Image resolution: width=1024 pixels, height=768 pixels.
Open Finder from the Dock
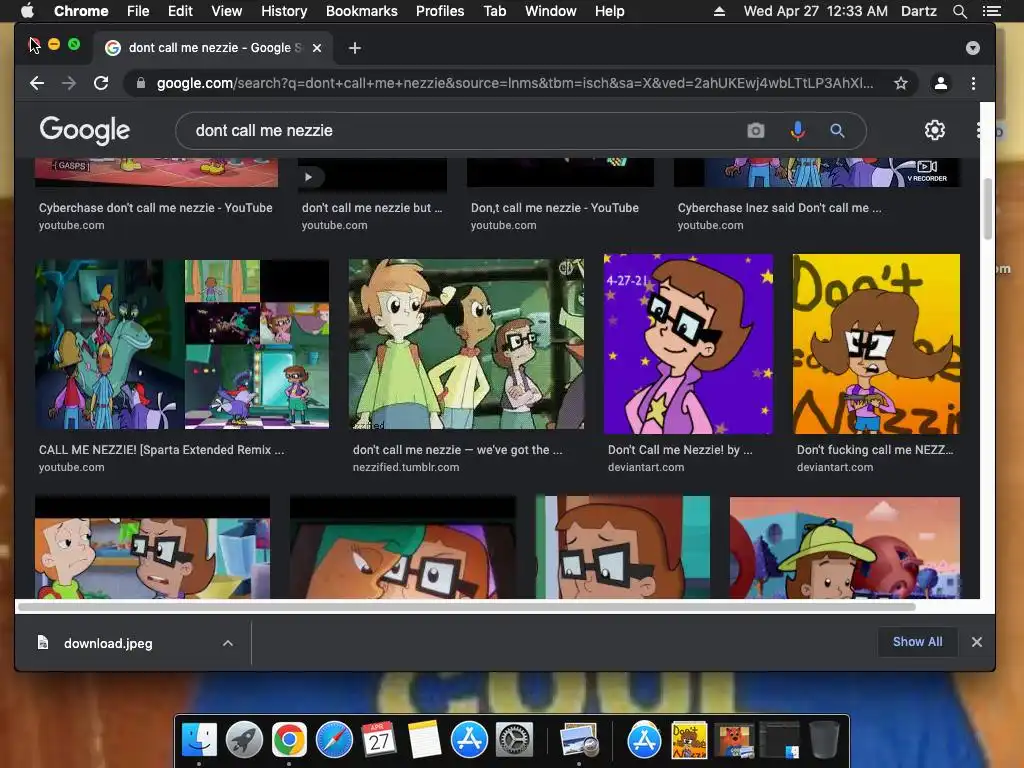(199, 741)
